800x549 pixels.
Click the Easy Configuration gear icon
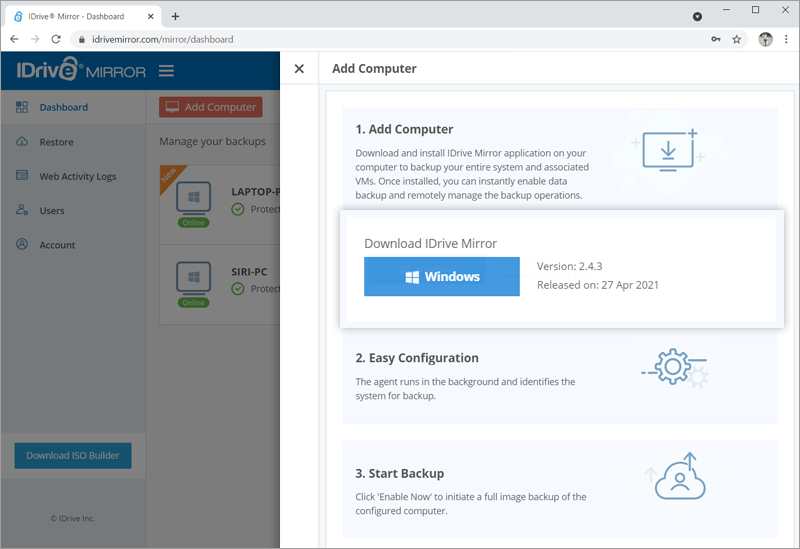pos(674,367)
